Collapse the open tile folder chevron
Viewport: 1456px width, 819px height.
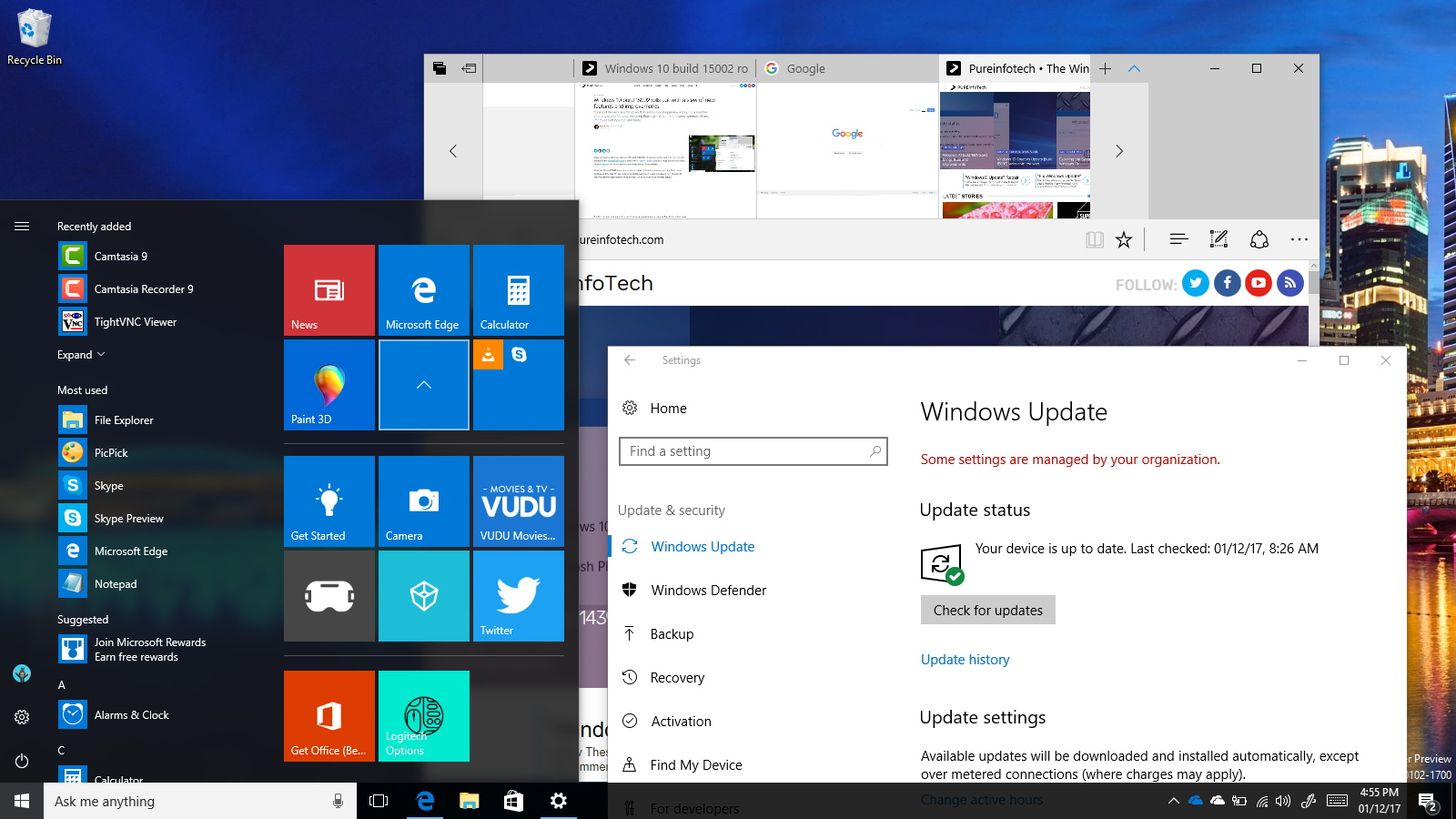[x=424, y=385]
